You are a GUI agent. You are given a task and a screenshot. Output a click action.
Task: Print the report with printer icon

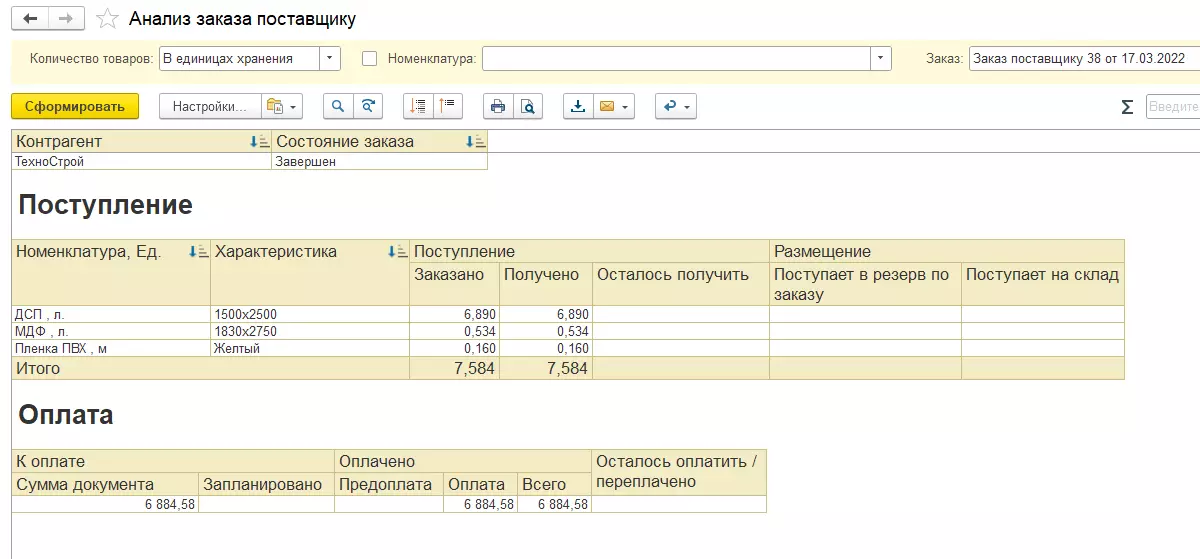[498, 106]
